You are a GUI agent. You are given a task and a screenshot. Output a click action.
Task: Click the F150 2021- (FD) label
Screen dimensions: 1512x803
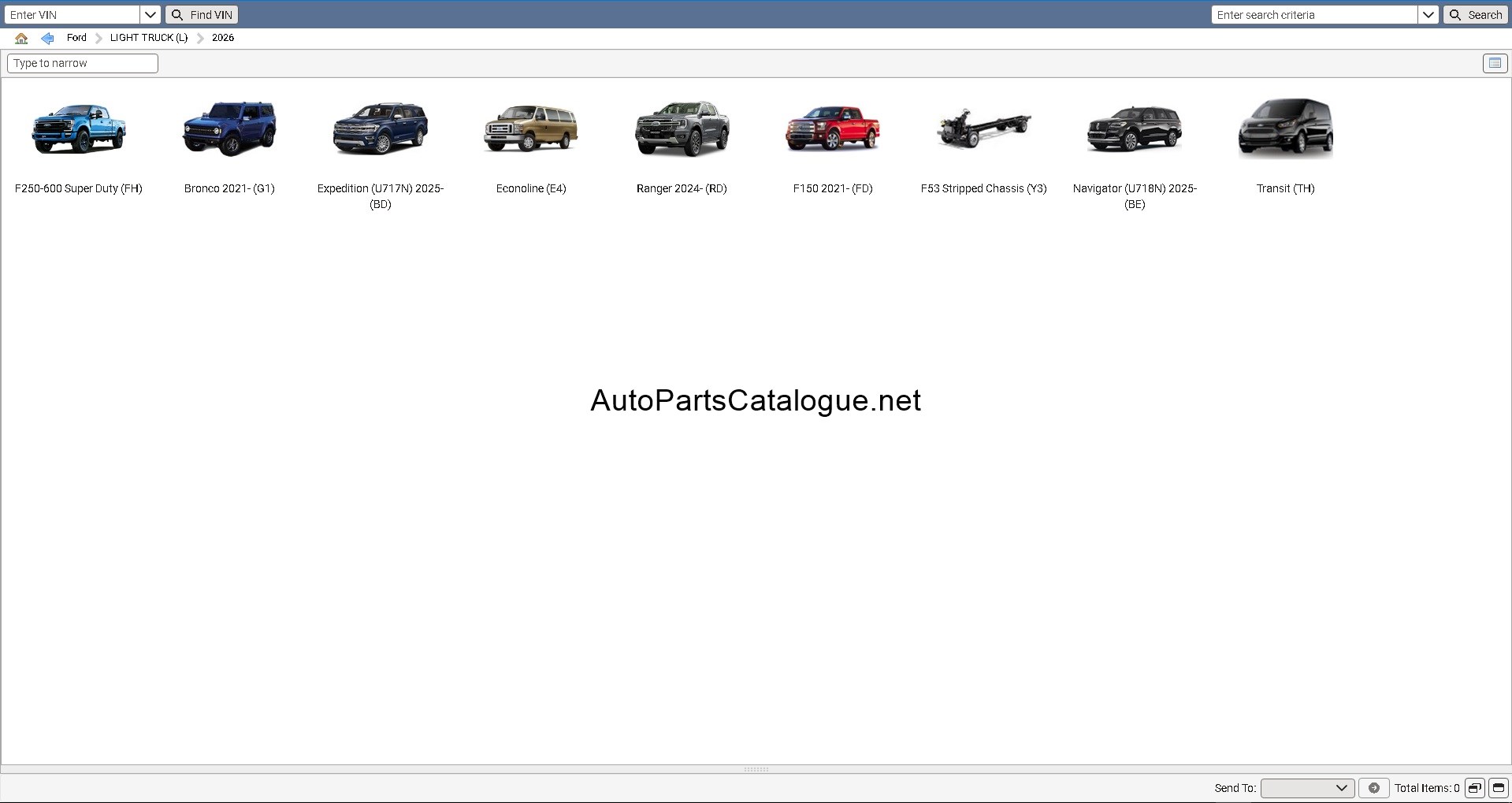coord(833,188)
